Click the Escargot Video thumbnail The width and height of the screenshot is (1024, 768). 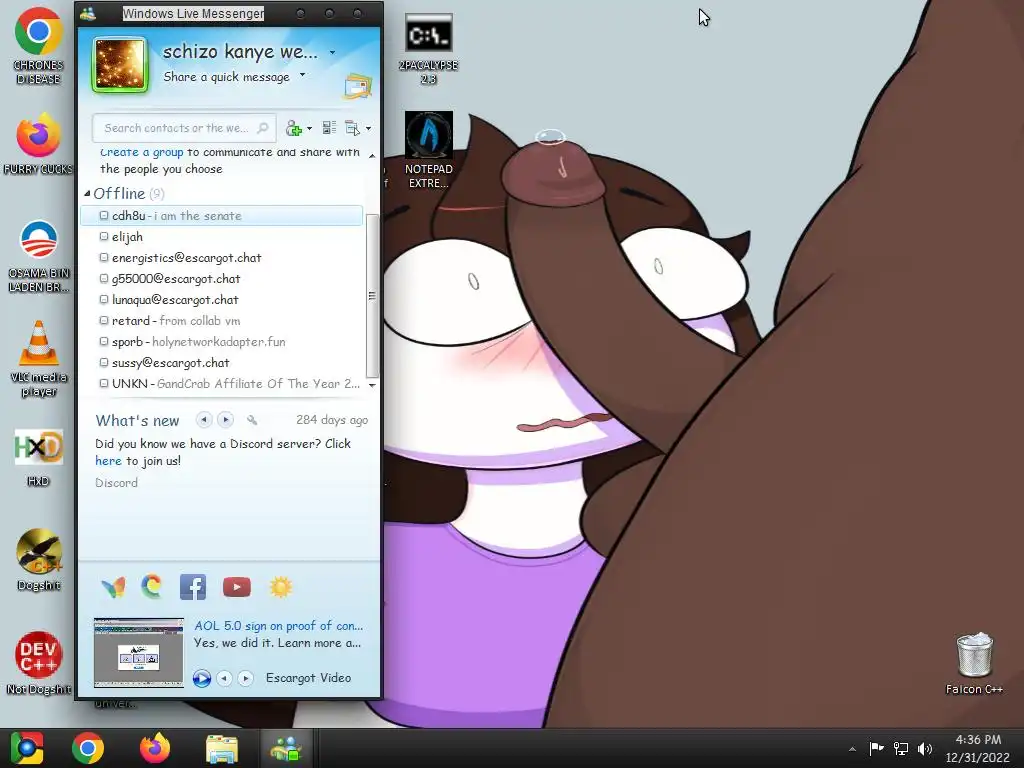138,652
